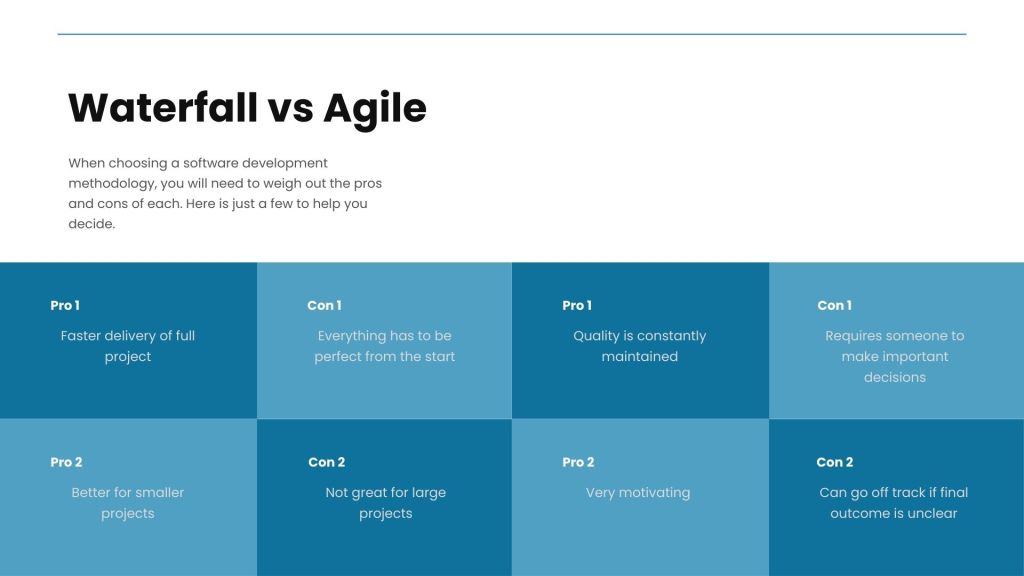Click "Pro 2" label above "Very motivating"
1024x576 pixels.
pos(578,462)
